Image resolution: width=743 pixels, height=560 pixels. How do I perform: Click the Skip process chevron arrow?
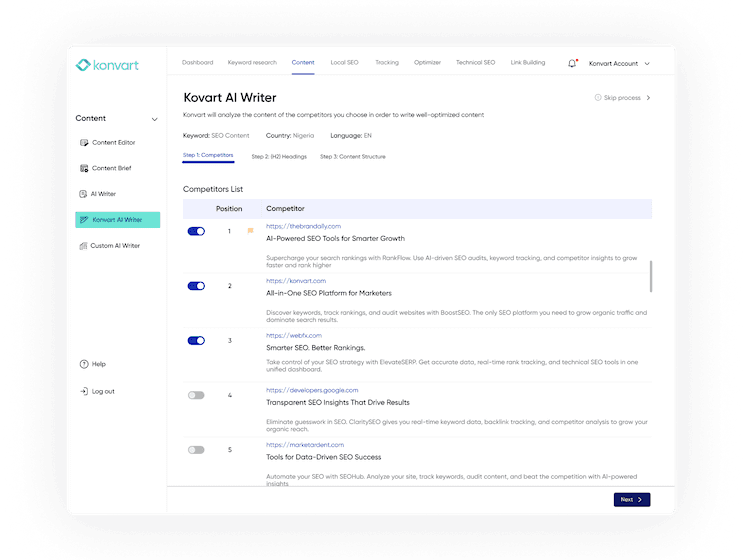tap(648, 98)
